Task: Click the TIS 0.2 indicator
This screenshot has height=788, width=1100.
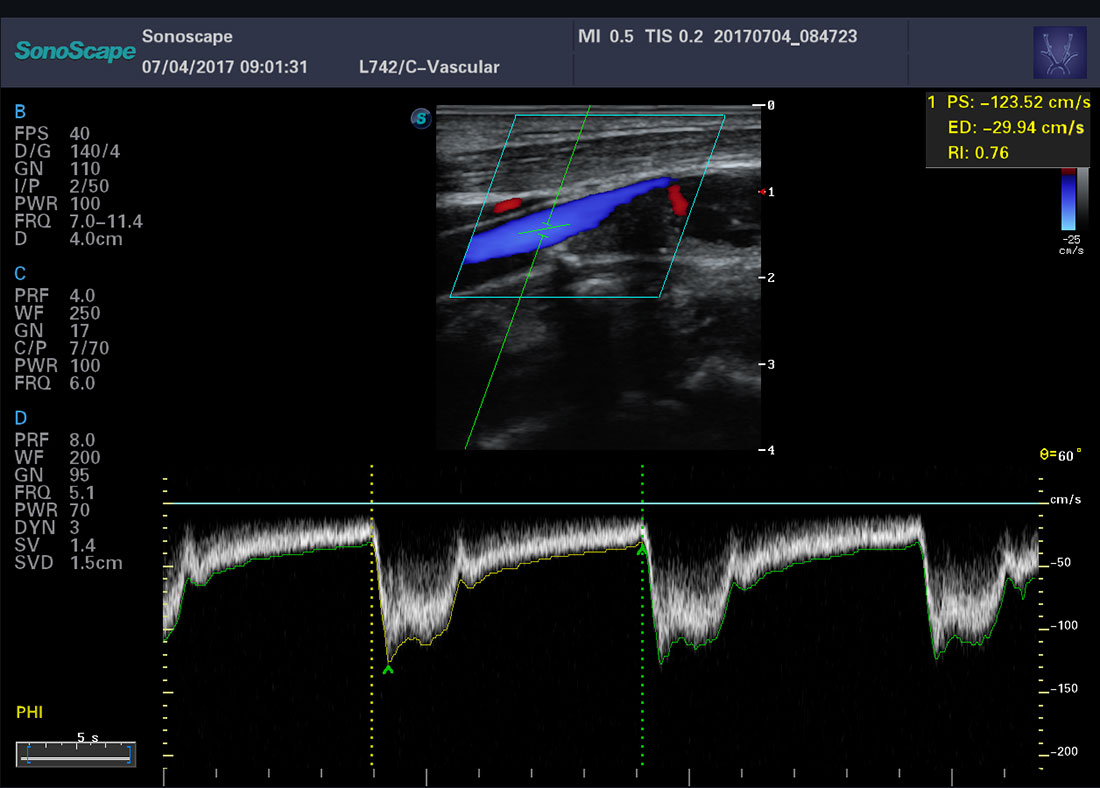Action: (x=673, y=36)
